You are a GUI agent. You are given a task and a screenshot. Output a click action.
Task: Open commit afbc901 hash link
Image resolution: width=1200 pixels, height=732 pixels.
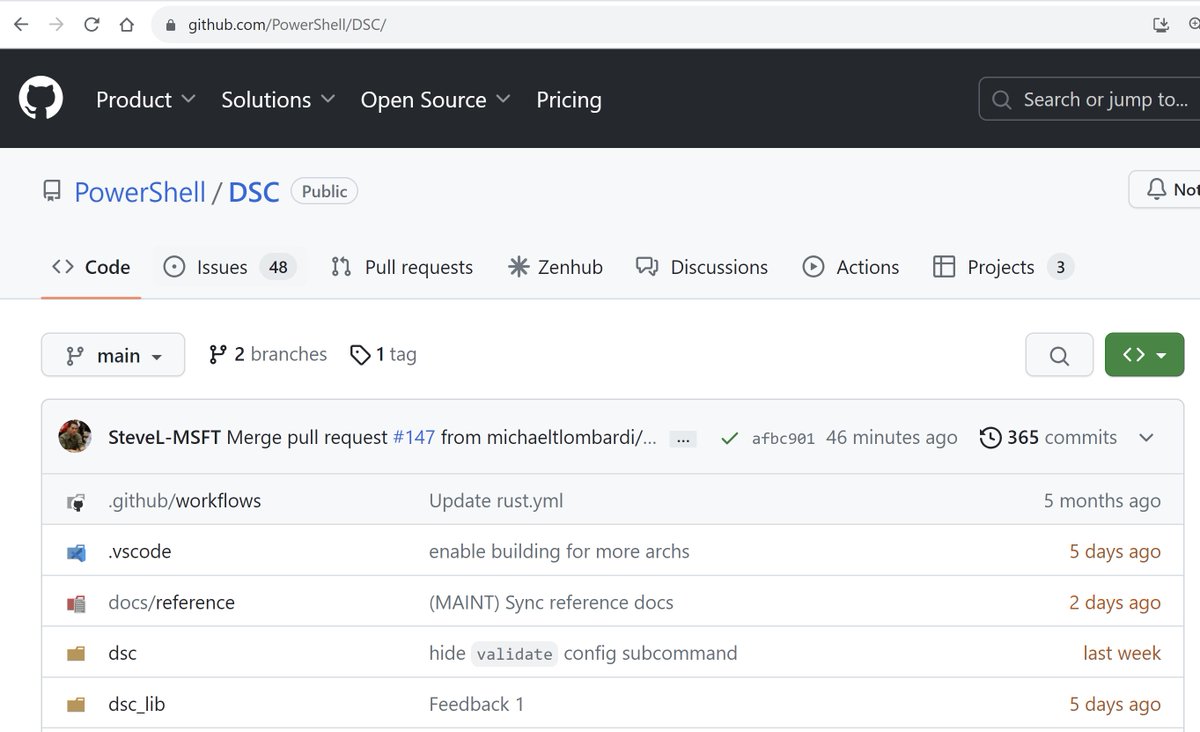(783, 438)
